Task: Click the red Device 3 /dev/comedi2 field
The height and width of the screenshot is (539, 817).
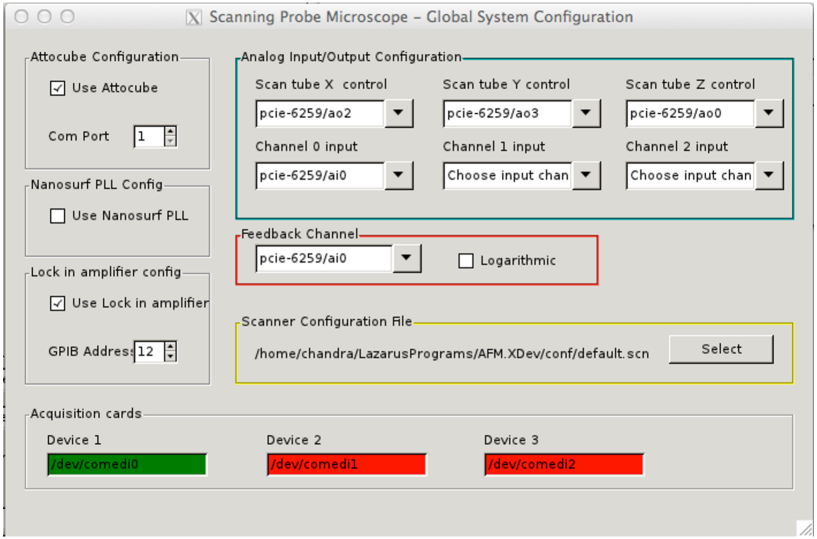Action: pos(564,464)
